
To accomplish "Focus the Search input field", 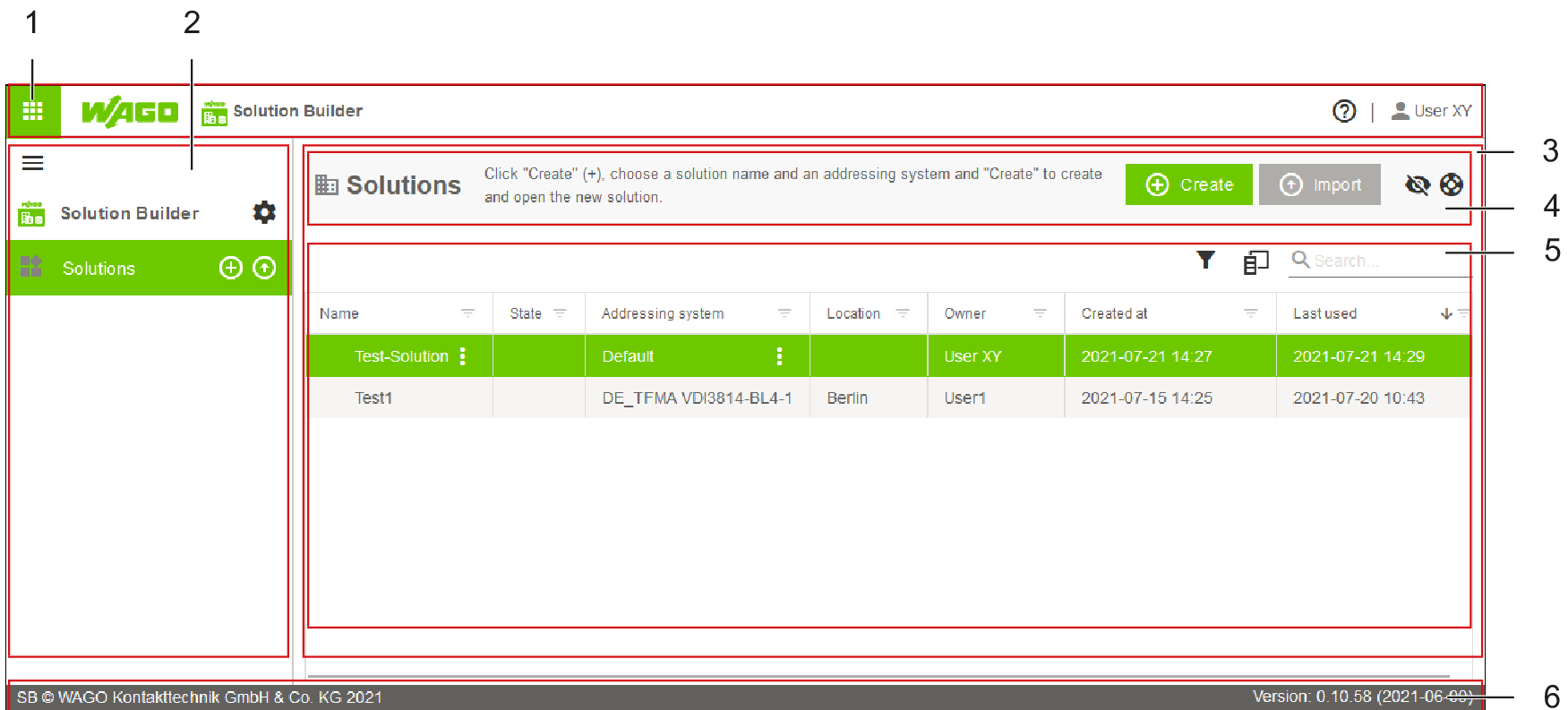I will (x=1379, y=261).
